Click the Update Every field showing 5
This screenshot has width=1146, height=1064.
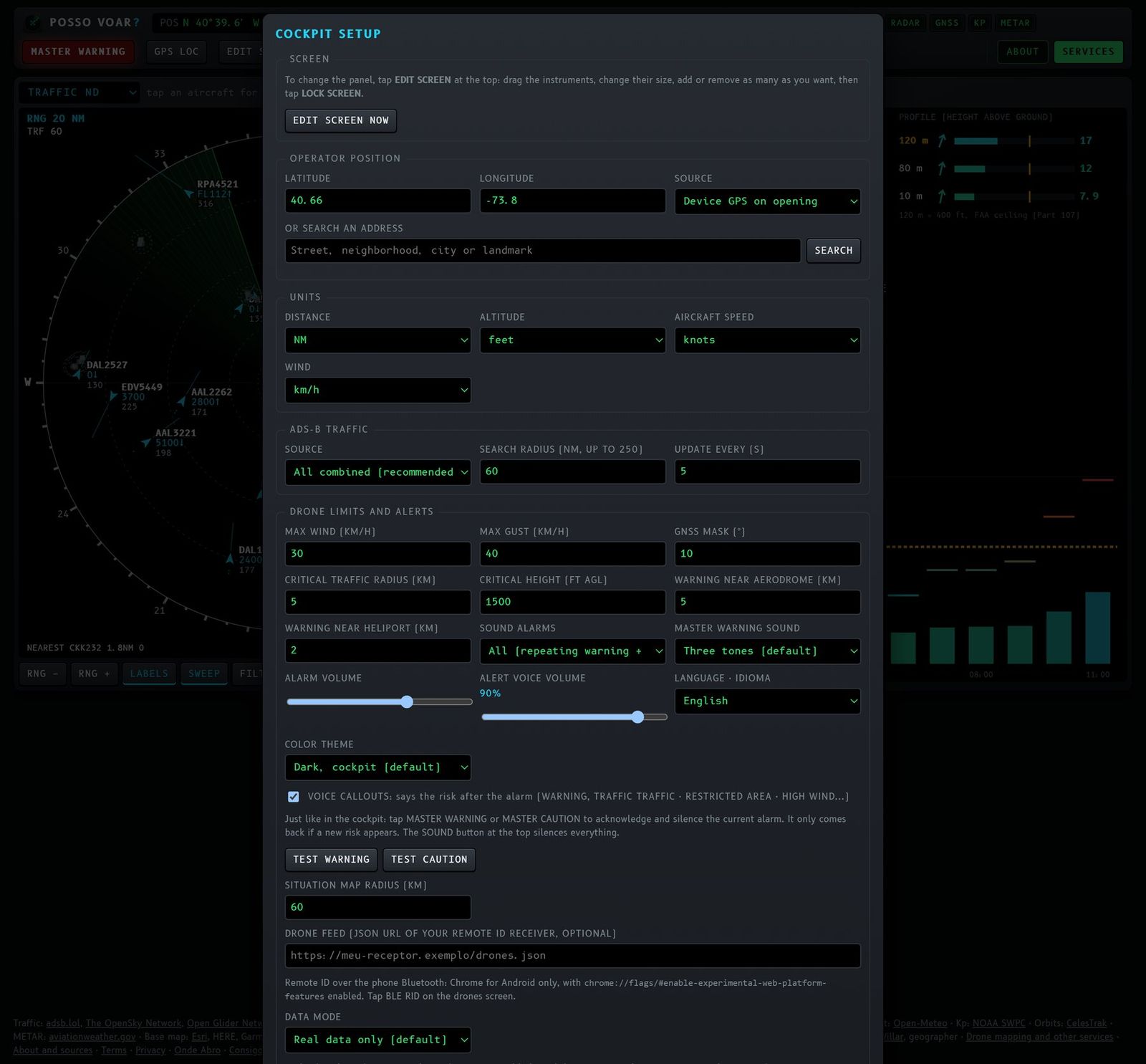pyautogui.click(x=767, y=471)
